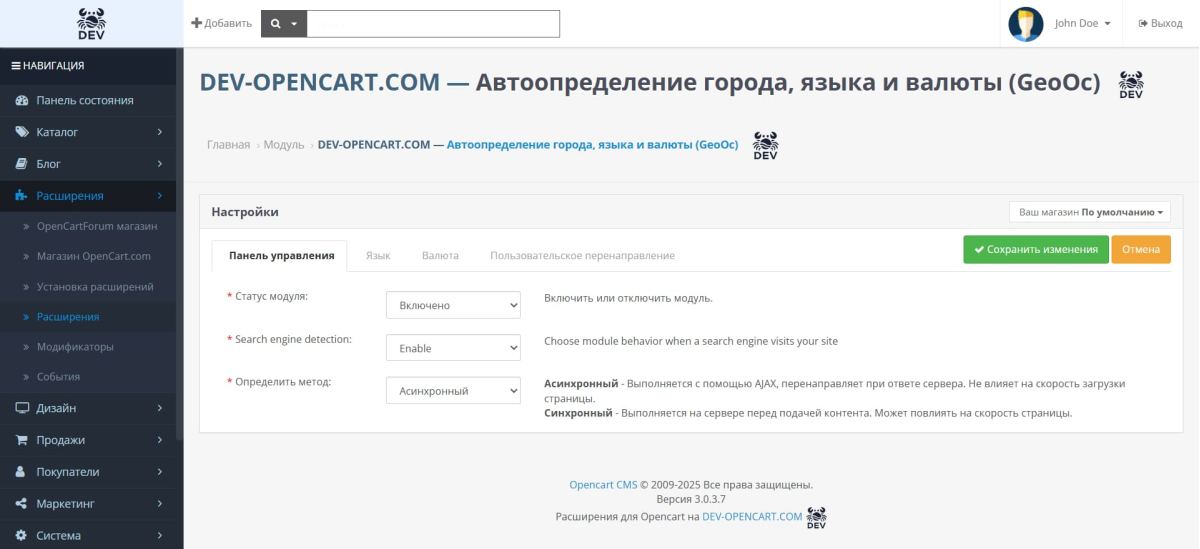
Task: Click the gear icon beside Система
Action: (x=21, y=536)
